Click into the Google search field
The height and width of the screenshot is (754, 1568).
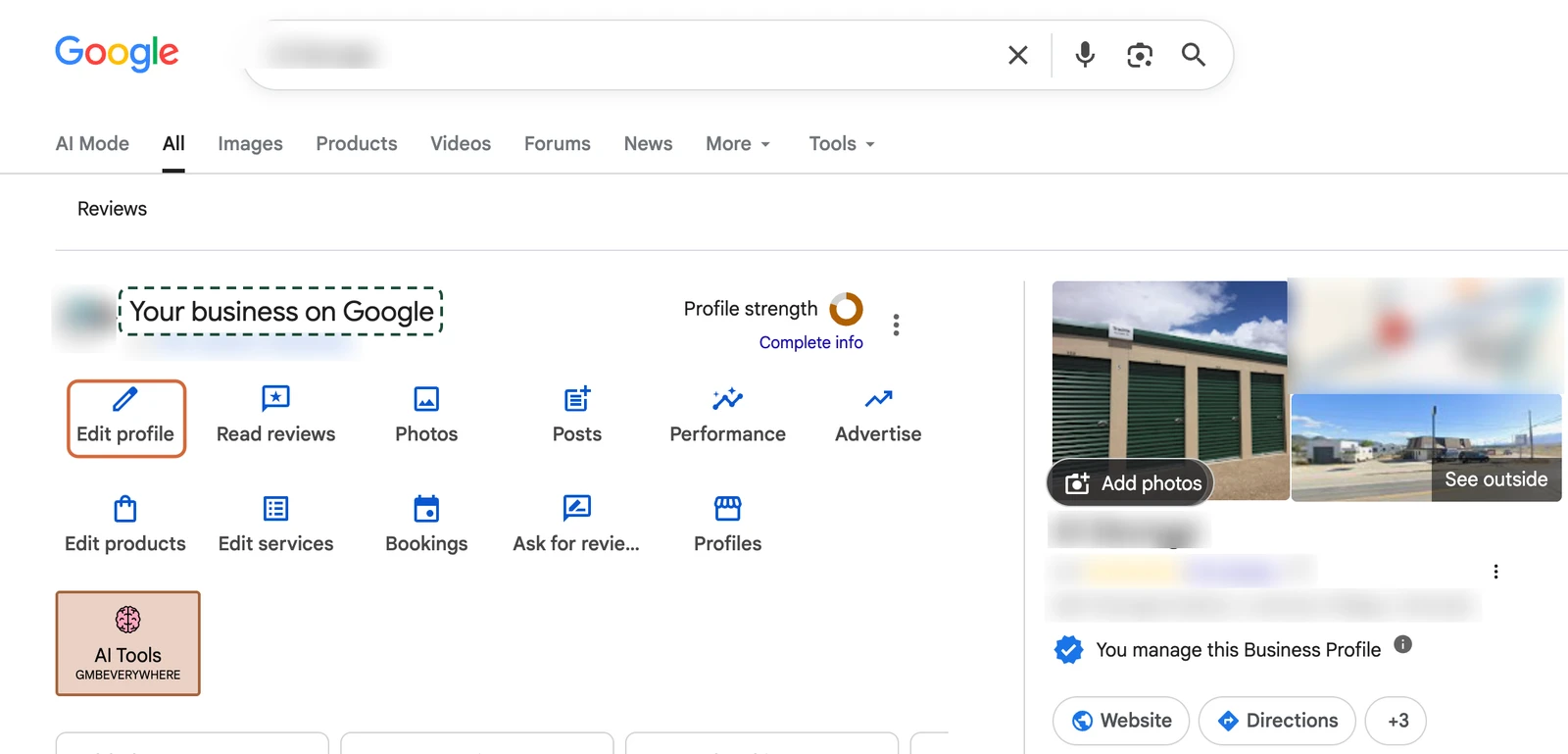(x=627, y=55)
